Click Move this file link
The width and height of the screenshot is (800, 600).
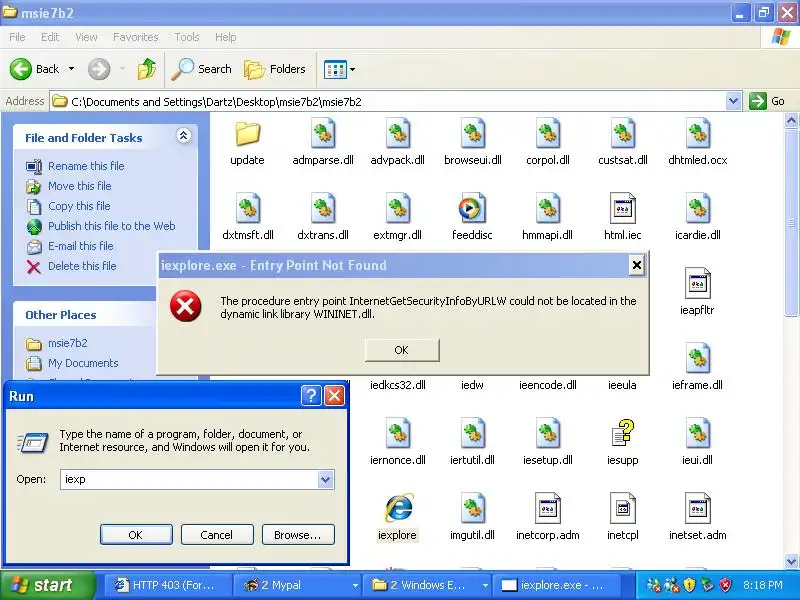(x=79, y=186)
